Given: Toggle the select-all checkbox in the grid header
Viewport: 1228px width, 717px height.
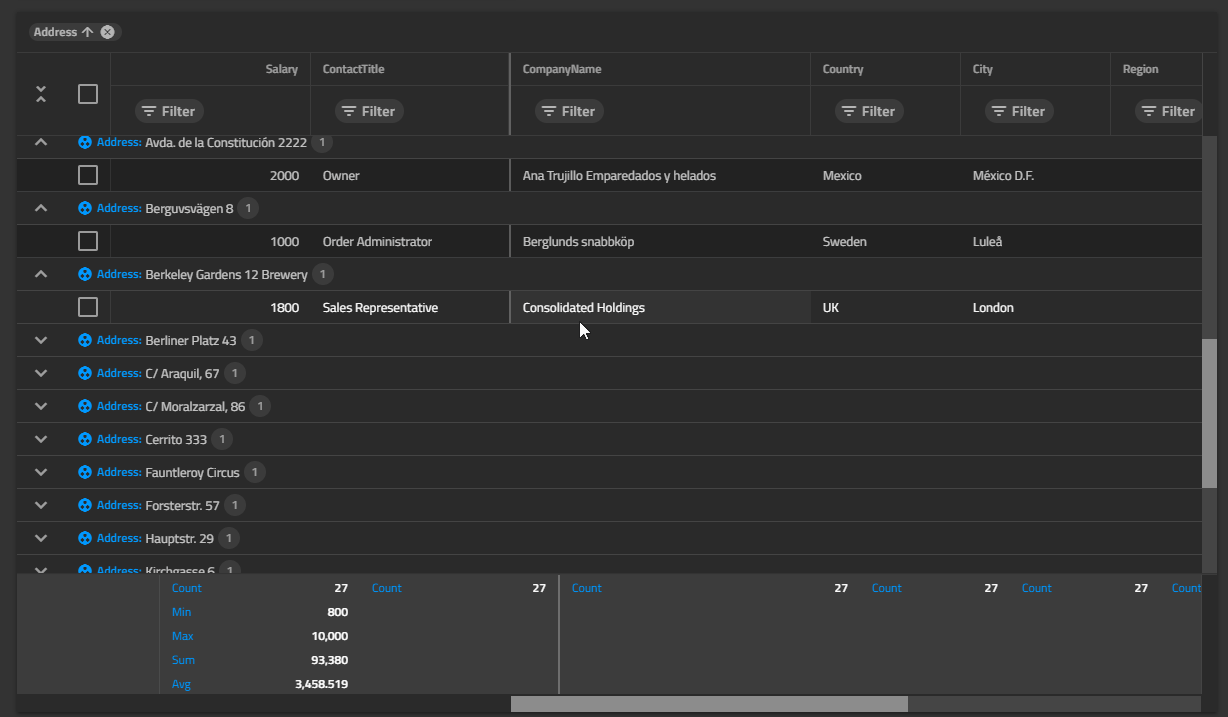Looking at the screenshot, I should 87,93.
